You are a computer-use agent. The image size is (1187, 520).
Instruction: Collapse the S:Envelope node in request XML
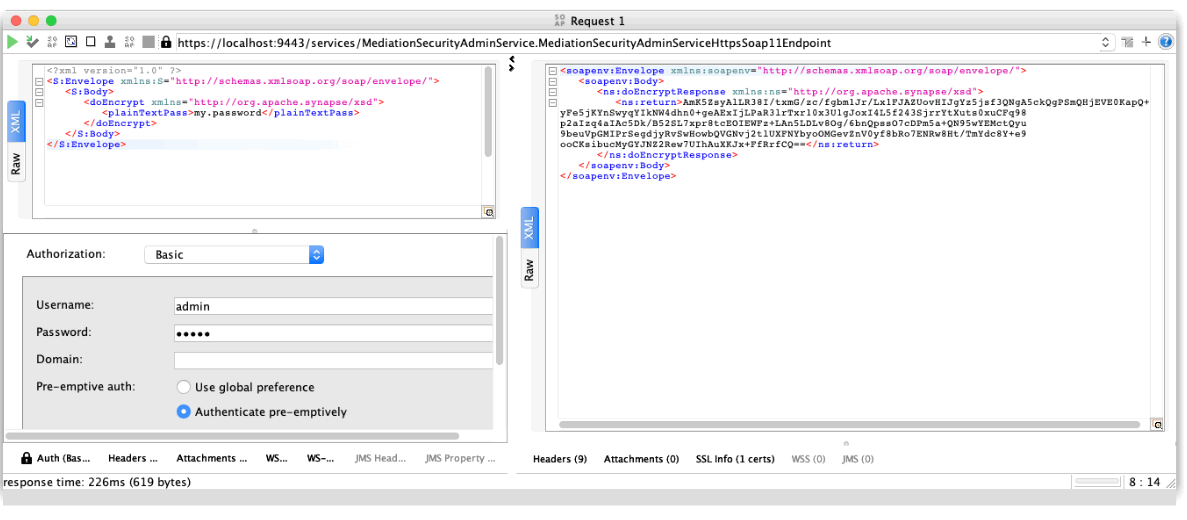coord(38,81)
